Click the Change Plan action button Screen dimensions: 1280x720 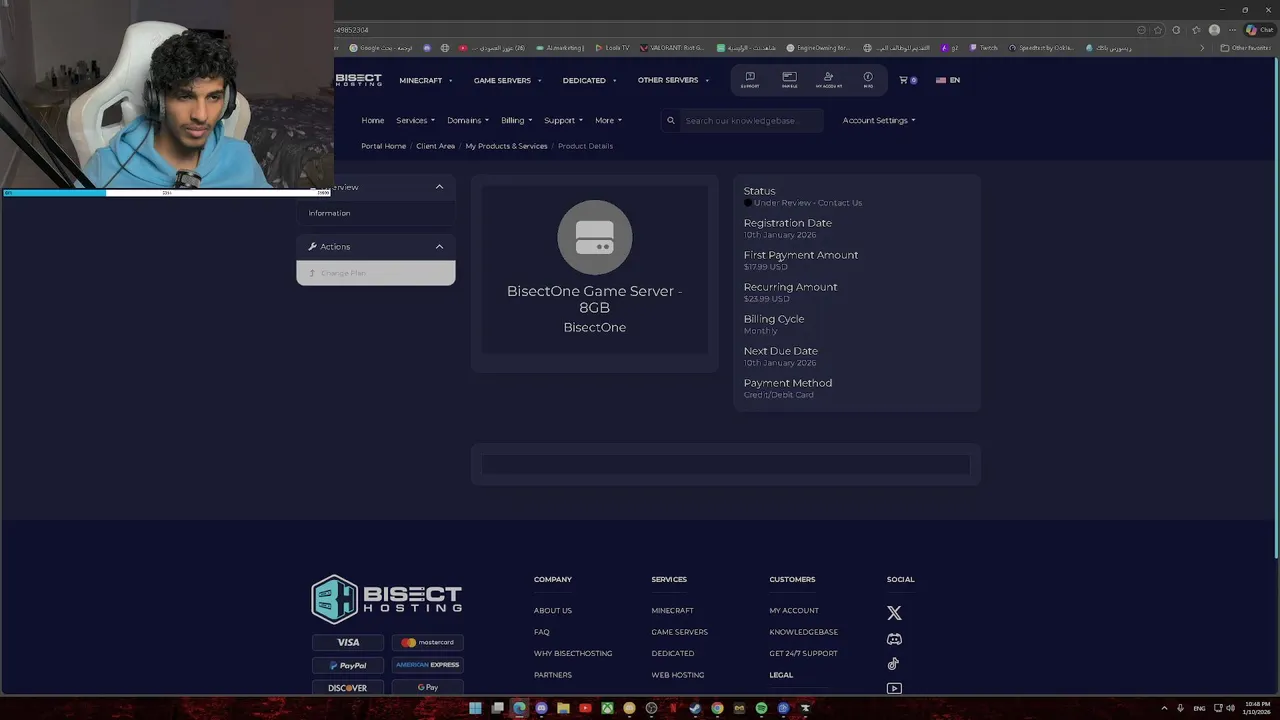coord(376,273)
